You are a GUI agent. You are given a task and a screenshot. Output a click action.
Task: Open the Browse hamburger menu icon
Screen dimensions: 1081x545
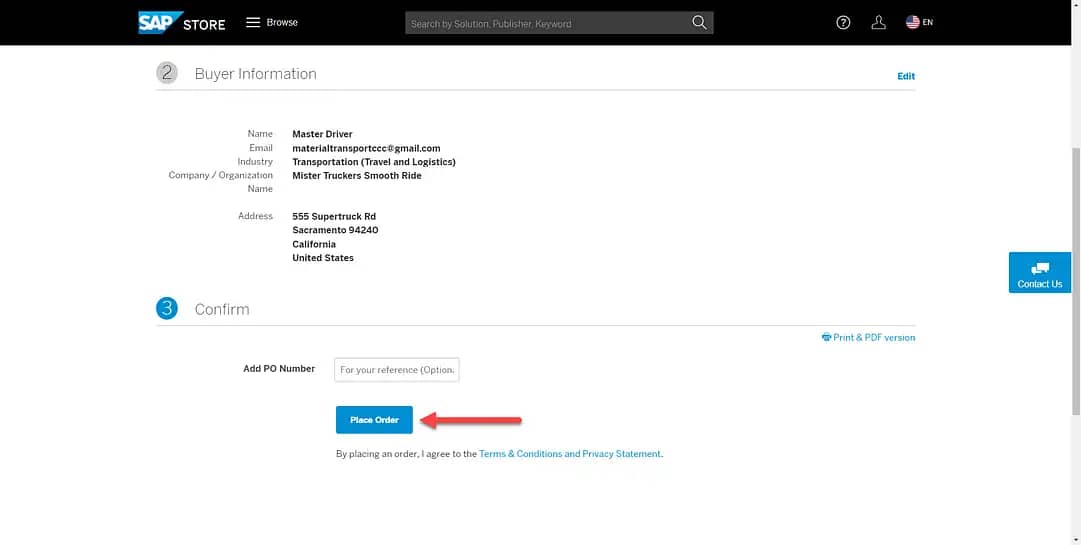(x=253, y=23)
